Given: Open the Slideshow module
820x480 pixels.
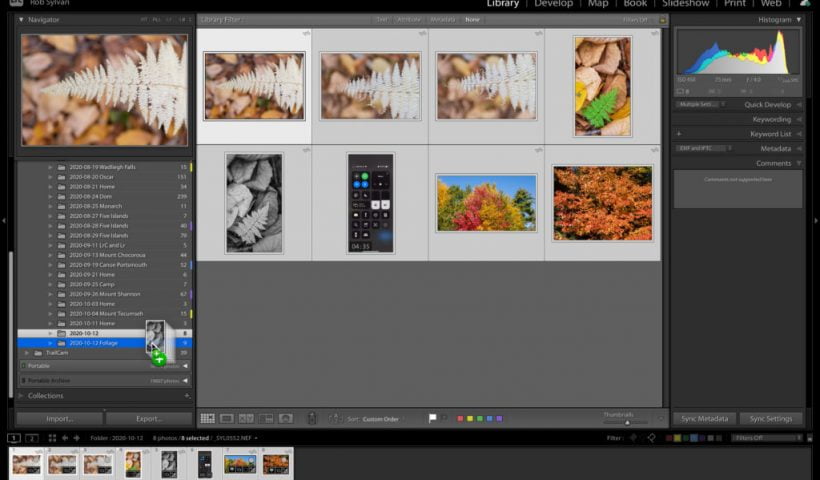Looking at the screenshot, I should pyautogui.click(x=686, y=5).
